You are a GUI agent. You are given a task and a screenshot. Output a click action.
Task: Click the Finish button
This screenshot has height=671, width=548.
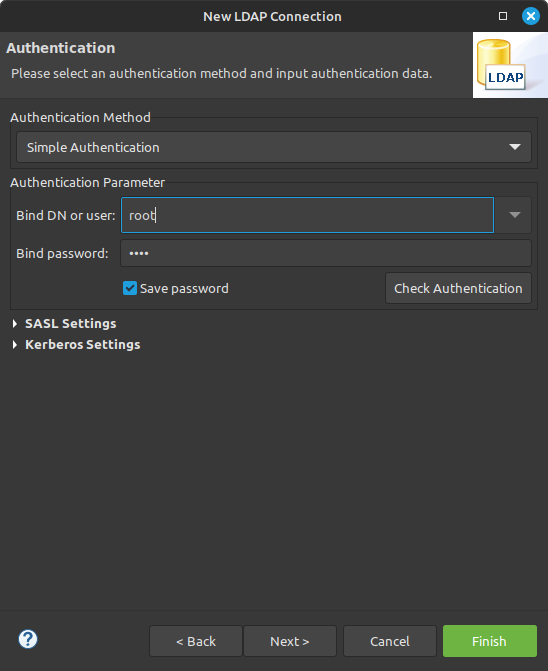coord(489,641)
